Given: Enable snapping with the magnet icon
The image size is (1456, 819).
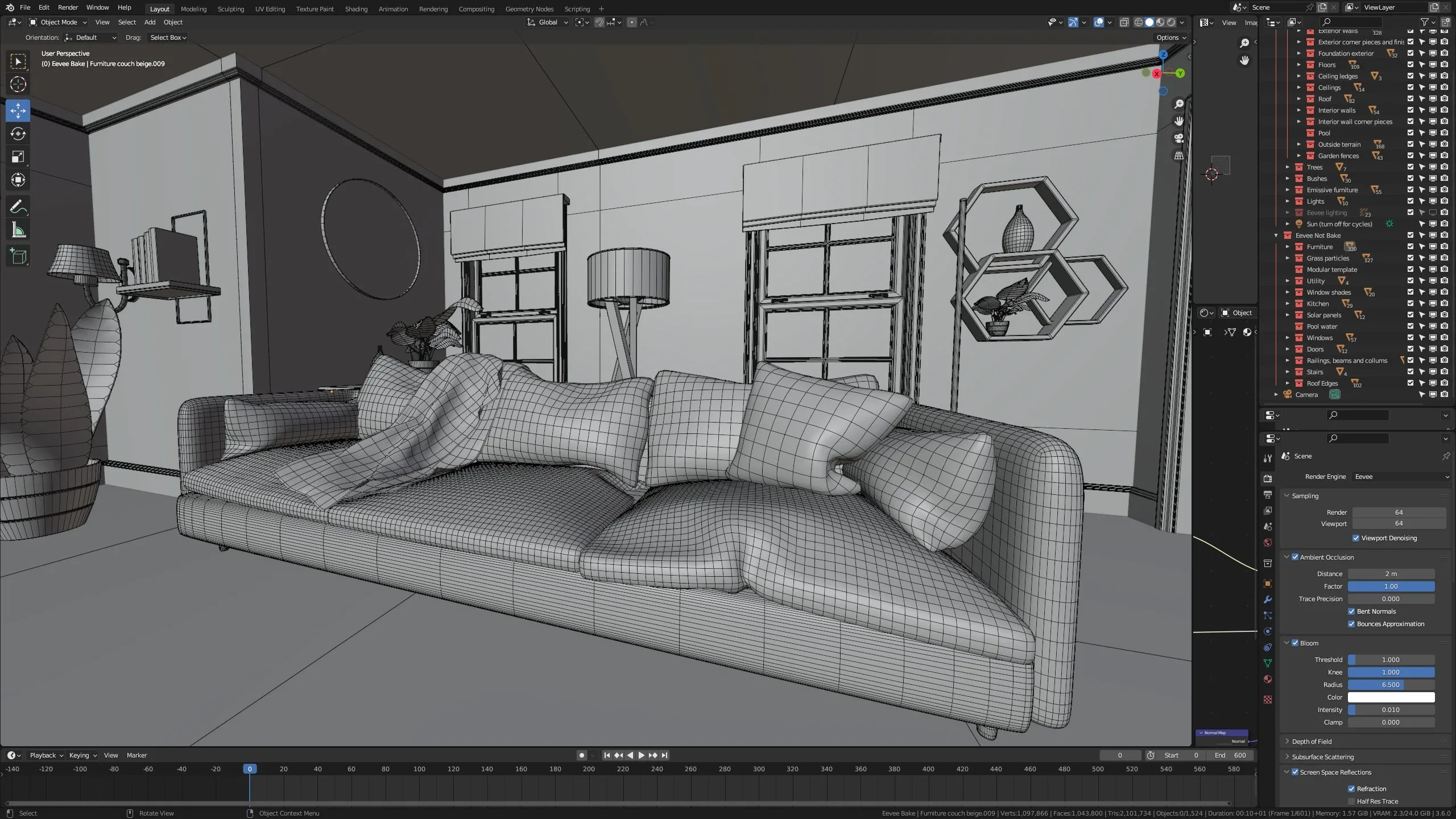Looking at the screenshot, I should pyautogui.click(x=598, y=22).
